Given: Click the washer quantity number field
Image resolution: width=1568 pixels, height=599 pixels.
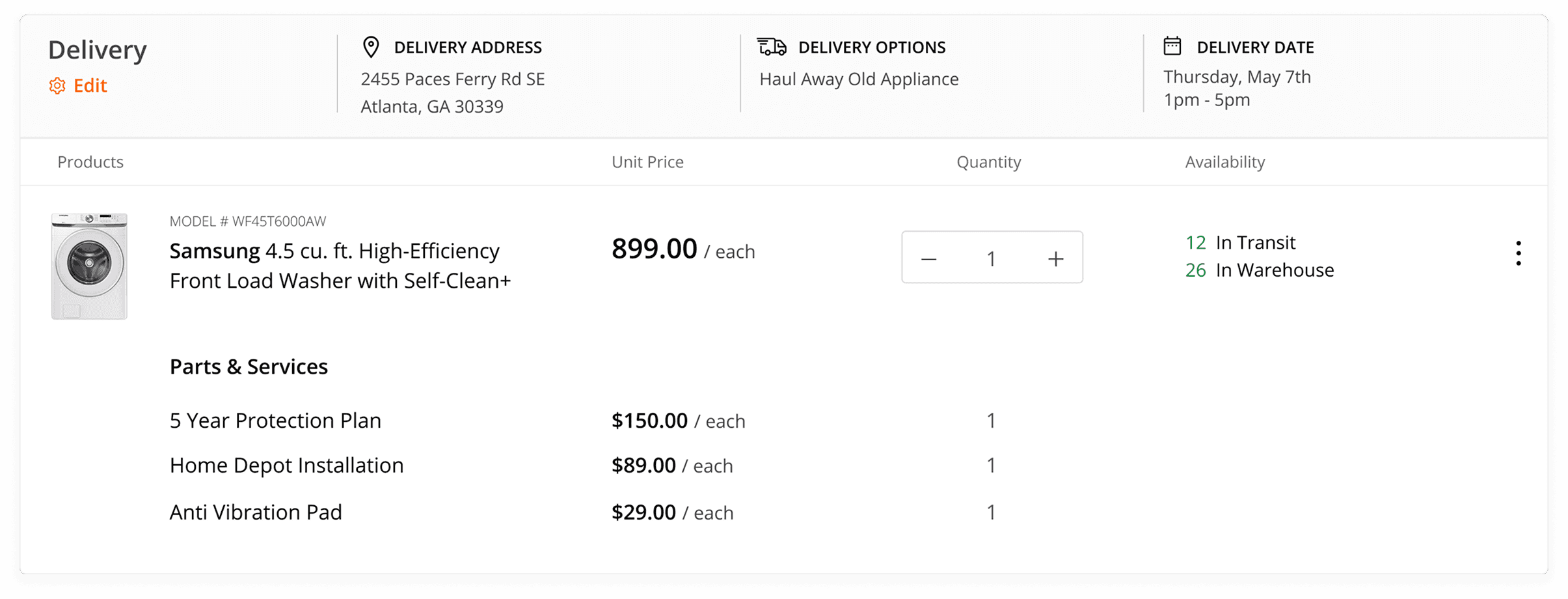Looking at the screenshot, I should 991,258.
